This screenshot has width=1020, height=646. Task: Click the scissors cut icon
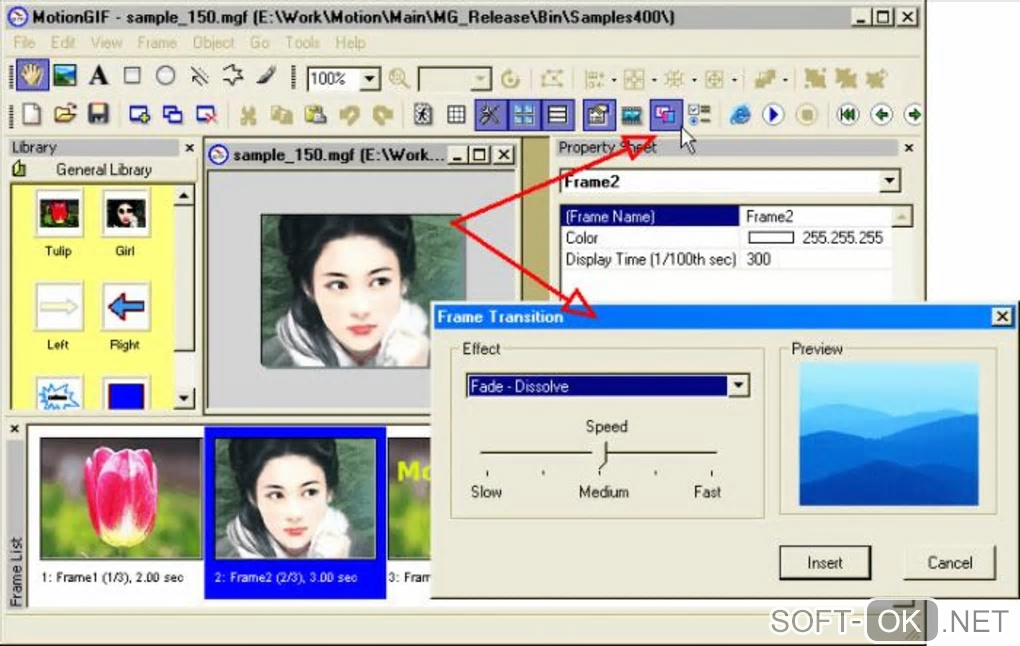point(248,115)
